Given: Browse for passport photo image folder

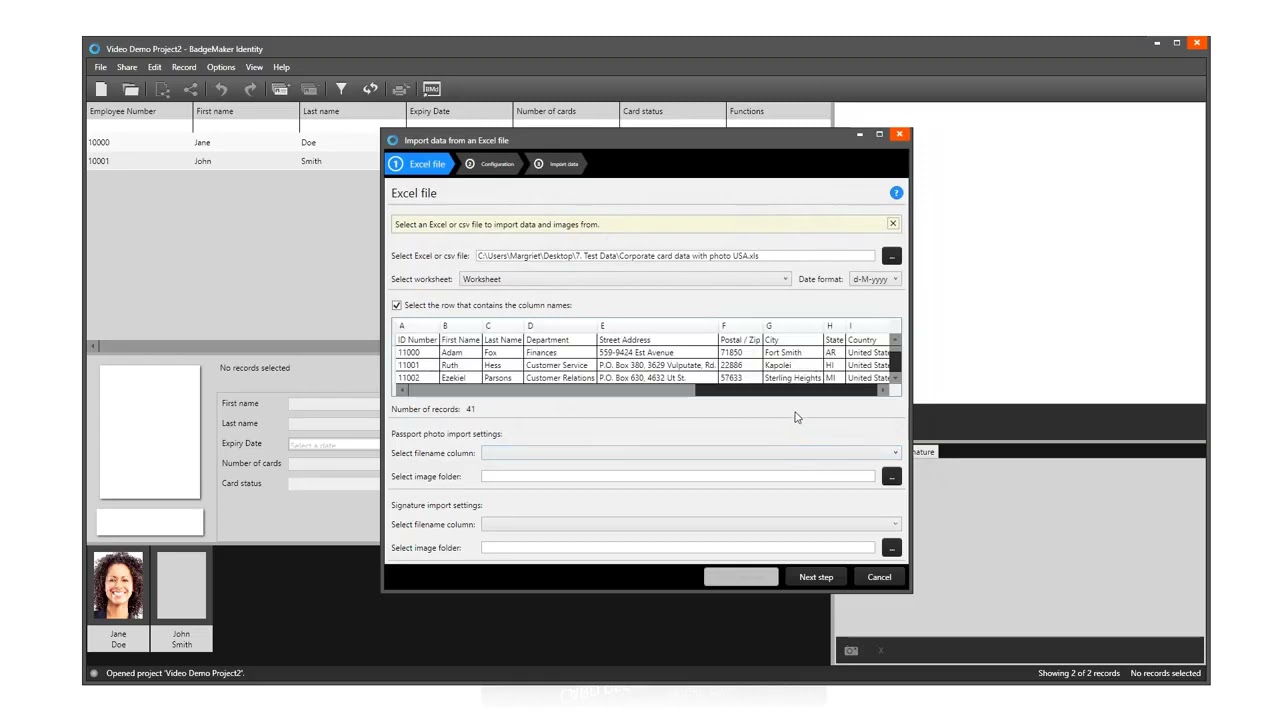Looking at the screenshot, I should [x=891, y=477].
